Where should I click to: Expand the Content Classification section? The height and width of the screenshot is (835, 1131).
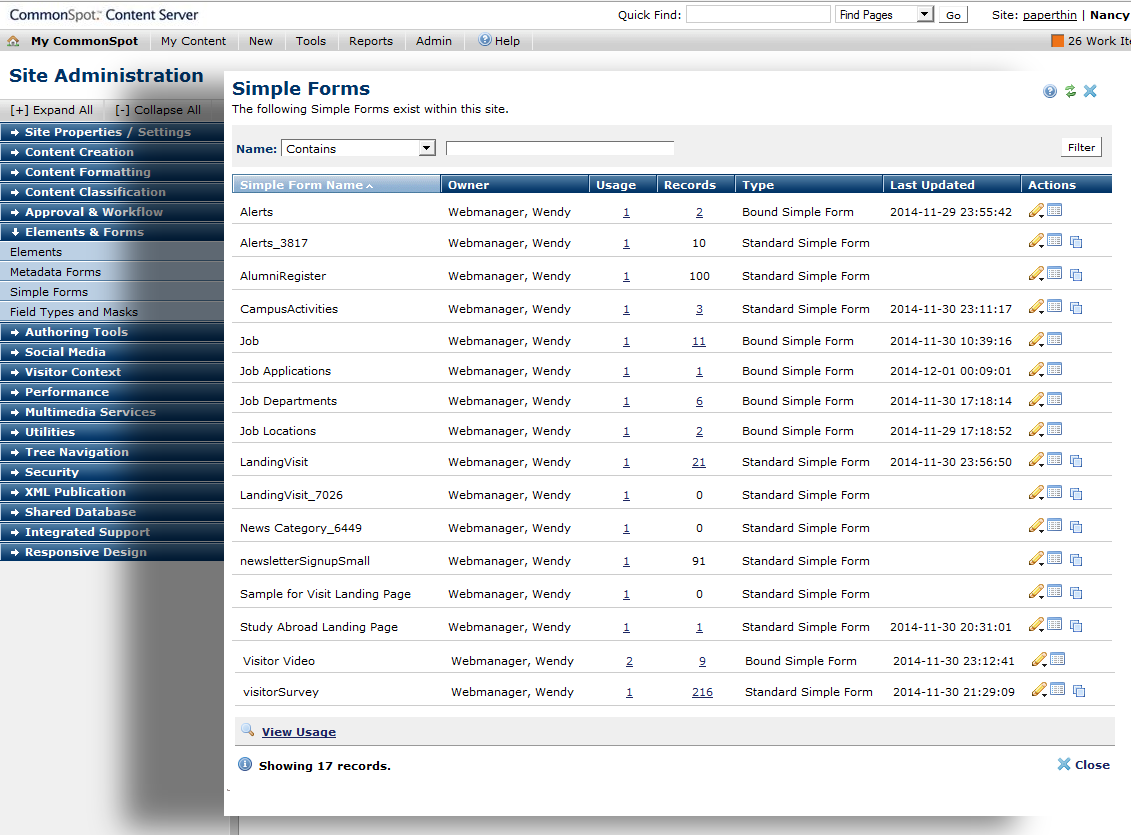tap(112, 192)
